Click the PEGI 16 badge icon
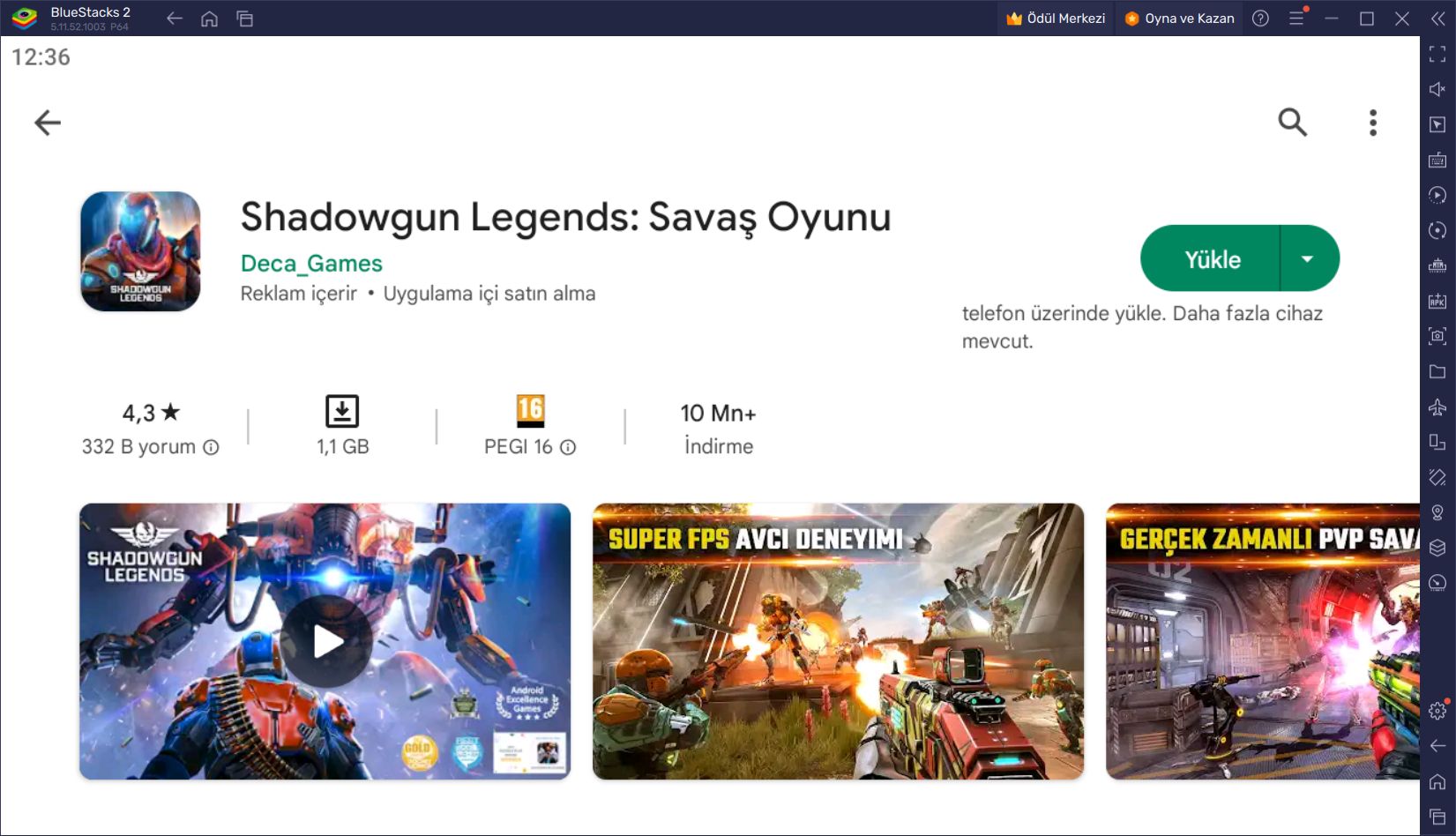The width and height of the screenshot is (1456, 836). (x=530, y=411)
